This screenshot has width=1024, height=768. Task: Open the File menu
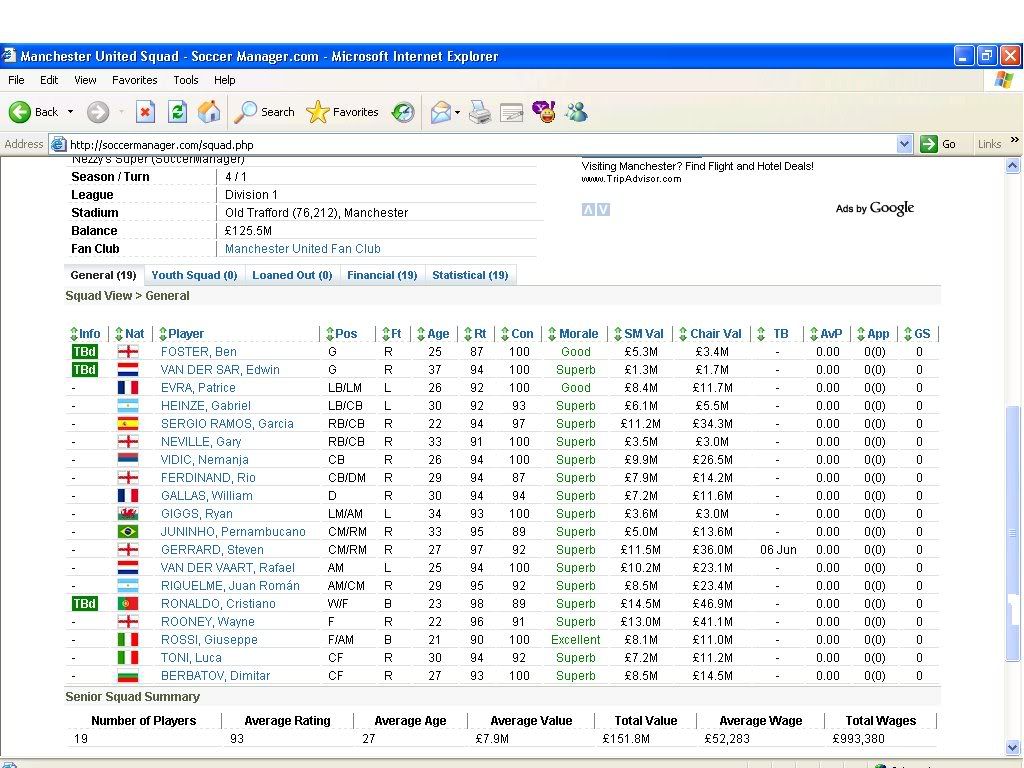click(16, 80)
